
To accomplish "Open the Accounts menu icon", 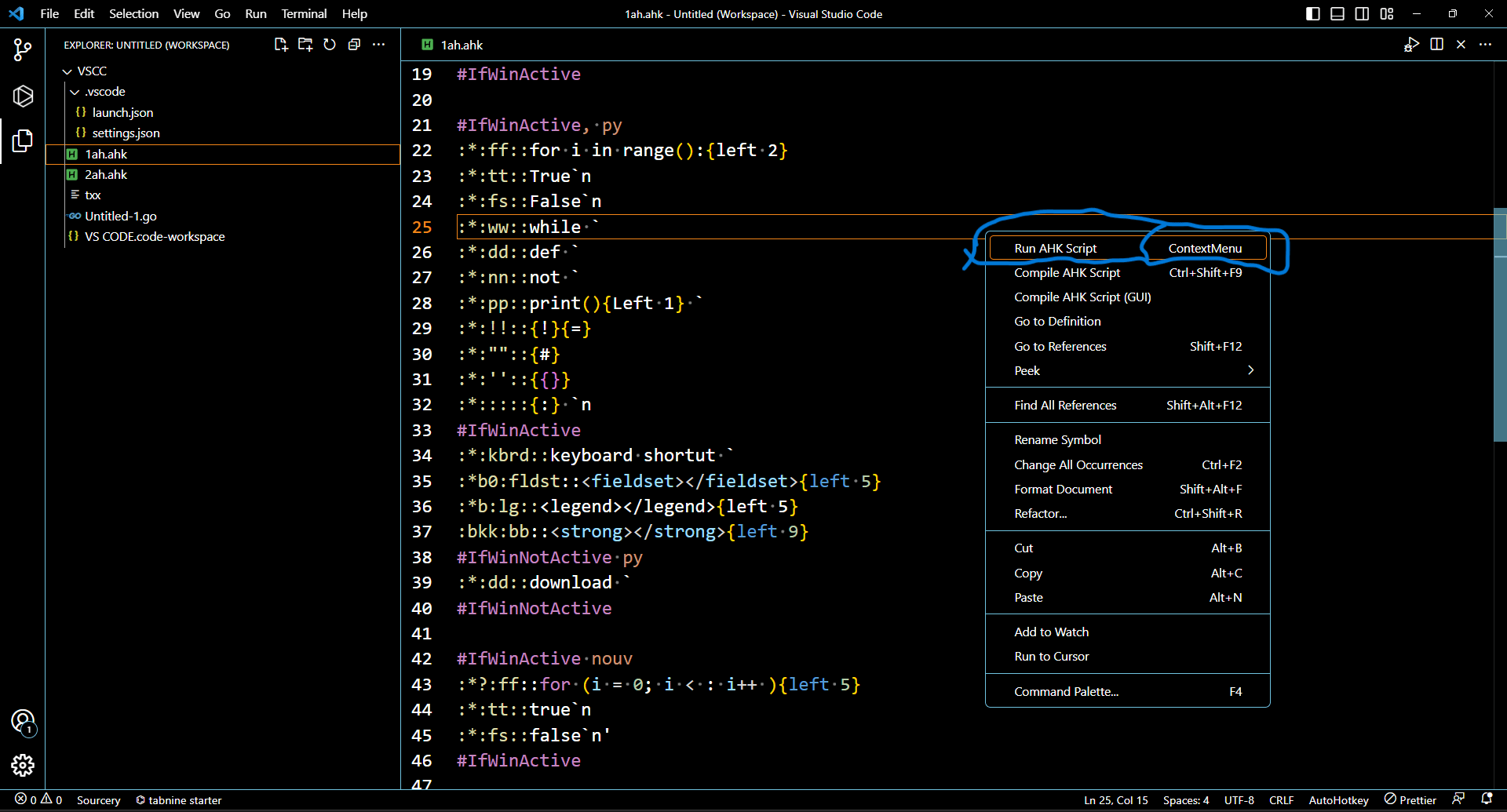I will (x=23, y=721).
